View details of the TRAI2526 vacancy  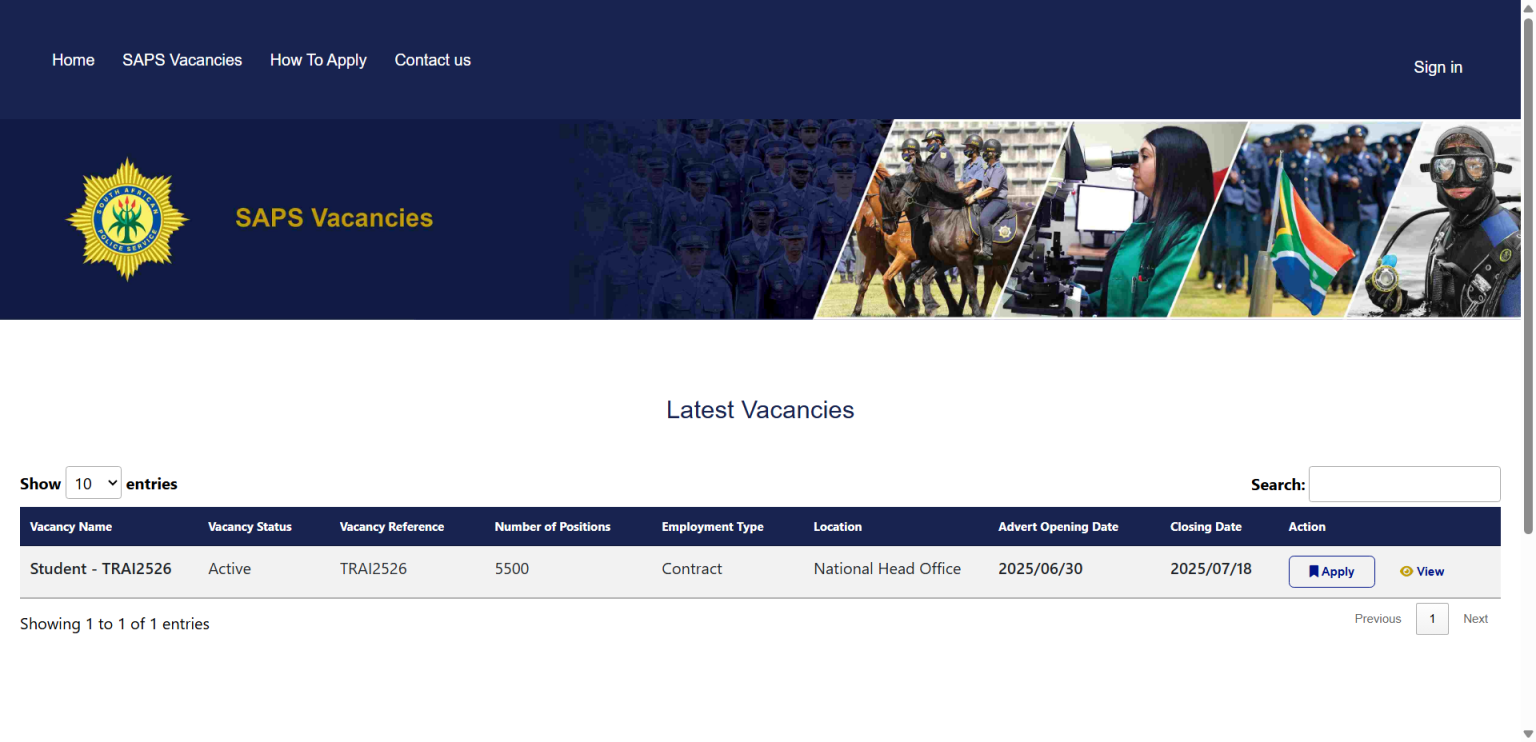(x=1422, y=571)
